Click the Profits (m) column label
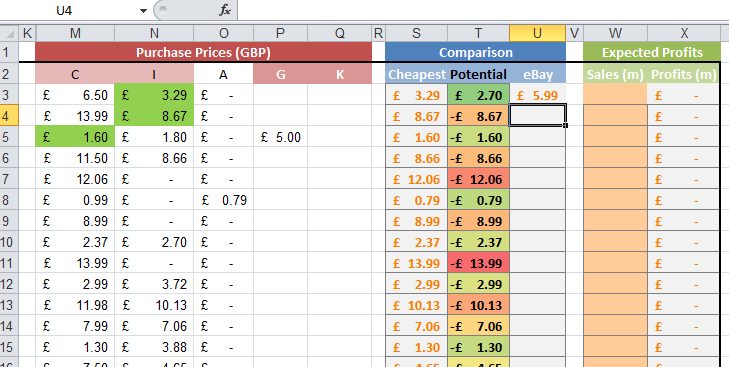Image resolution: width=729 pixels, height=367 pixels. pyautogui.click(x=684, y=74)
